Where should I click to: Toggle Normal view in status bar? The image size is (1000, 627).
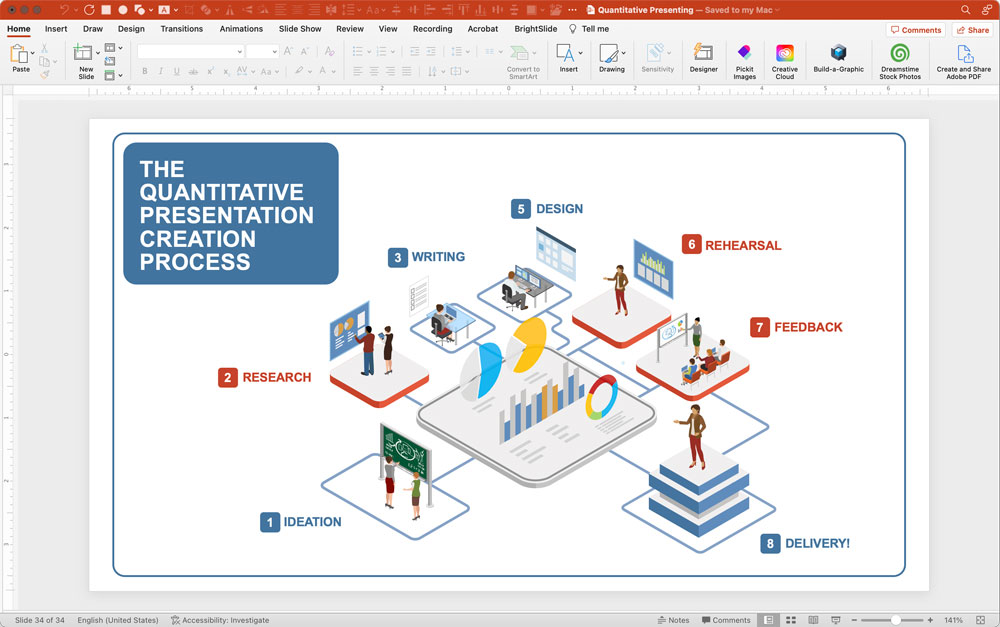pyautogui.click(x=768, y=620)
